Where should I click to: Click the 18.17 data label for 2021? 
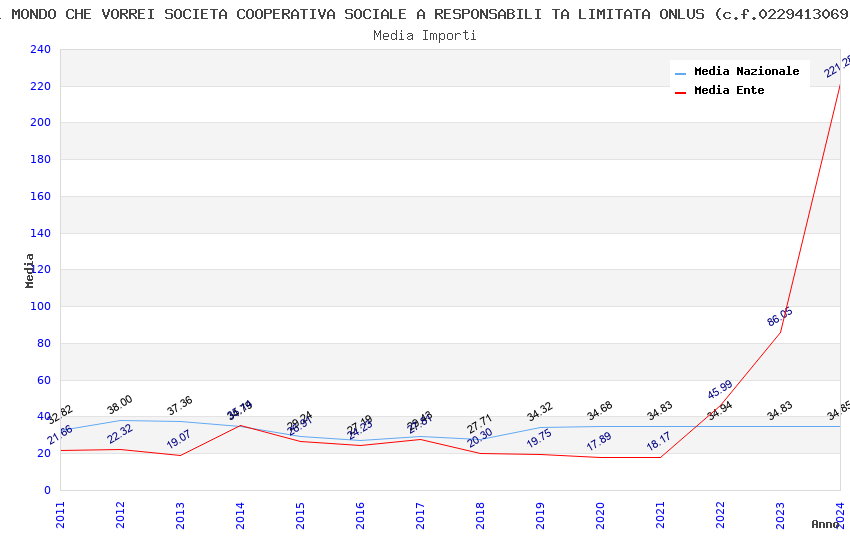659,441
